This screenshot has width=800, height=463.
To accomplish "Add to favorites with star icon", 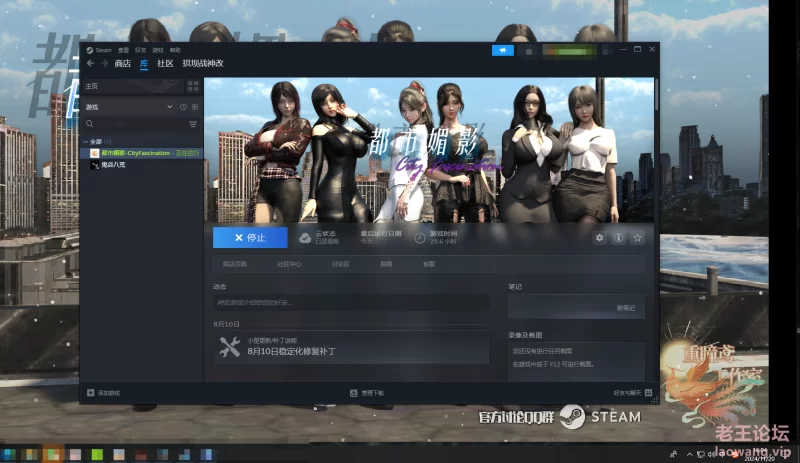I will pyautogui.click(x=637, y=238).
